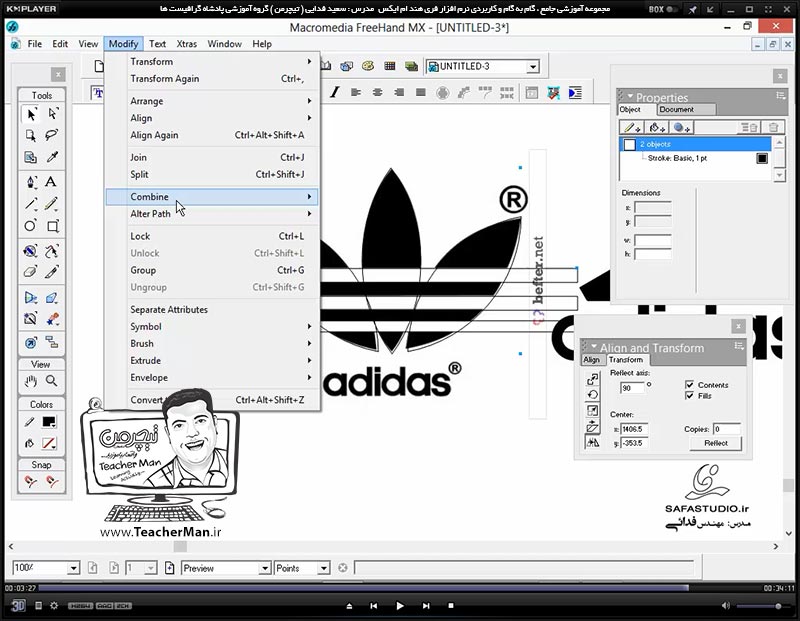Add an effect in Properties panel
Viewport: 800px width, 621px height.
682,128
